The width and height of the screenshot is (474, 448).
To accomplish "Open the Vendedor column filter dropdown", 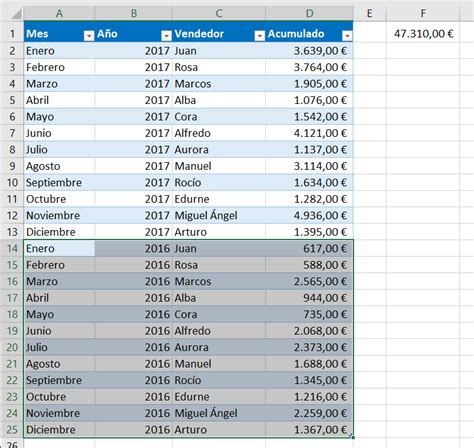I will pos(259,36).
